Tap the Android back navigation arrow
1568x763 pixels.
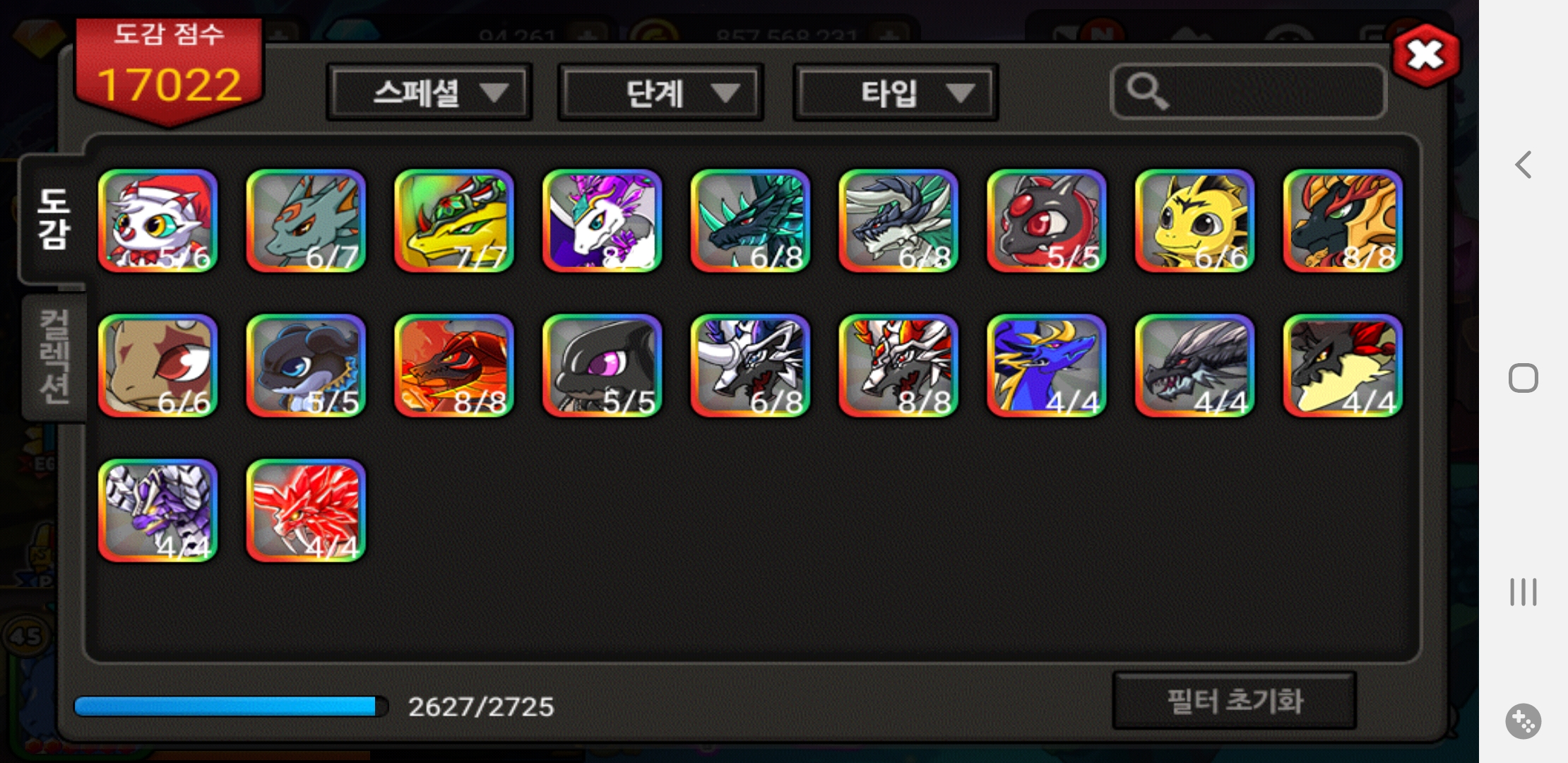coord(1524,165)
